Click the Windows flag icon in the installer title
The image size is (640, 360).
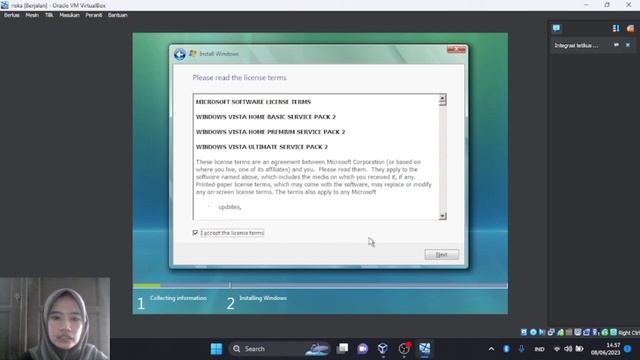(x=193, y=53)
